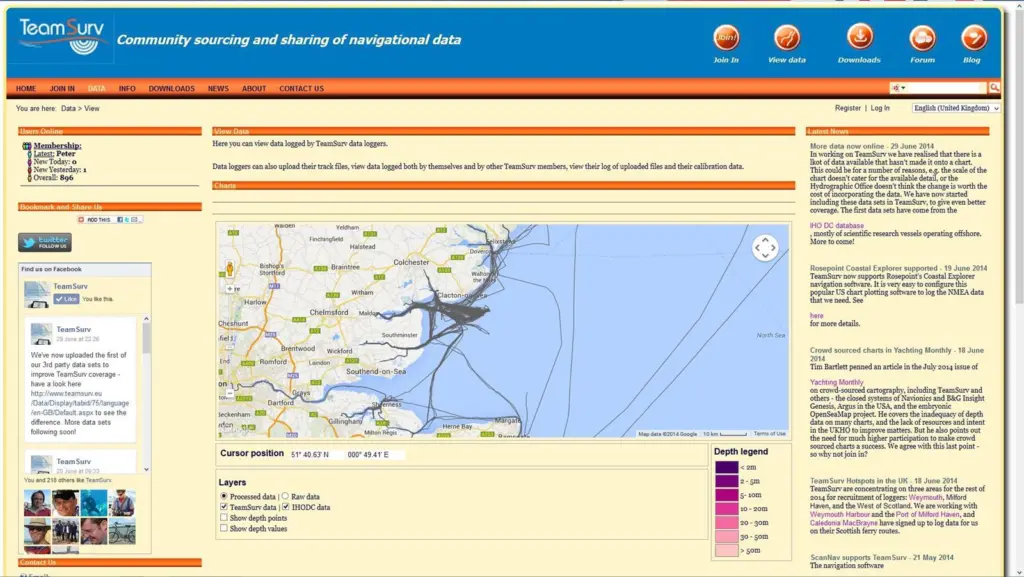This screenshot has height=577, width=1024.
Task: Open the Blog round icon
Action: click(x=973, y=37)
